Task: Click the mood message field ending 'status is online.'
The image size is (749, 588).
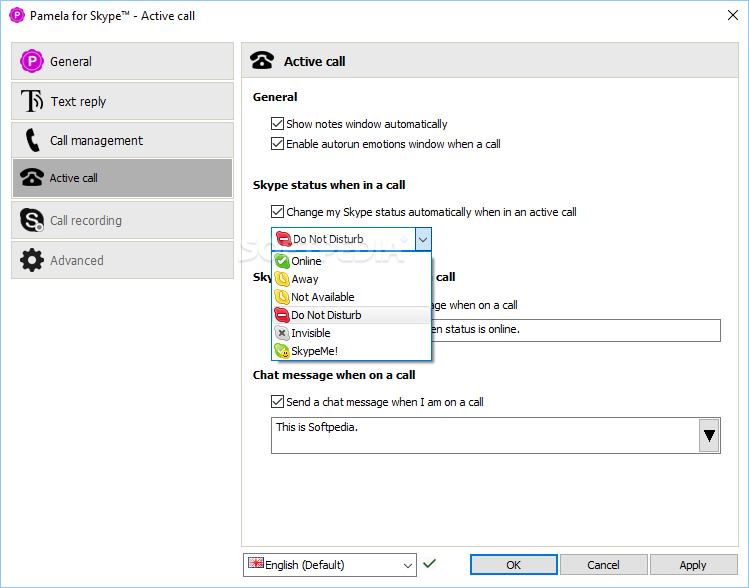Action: click(576, 330)
